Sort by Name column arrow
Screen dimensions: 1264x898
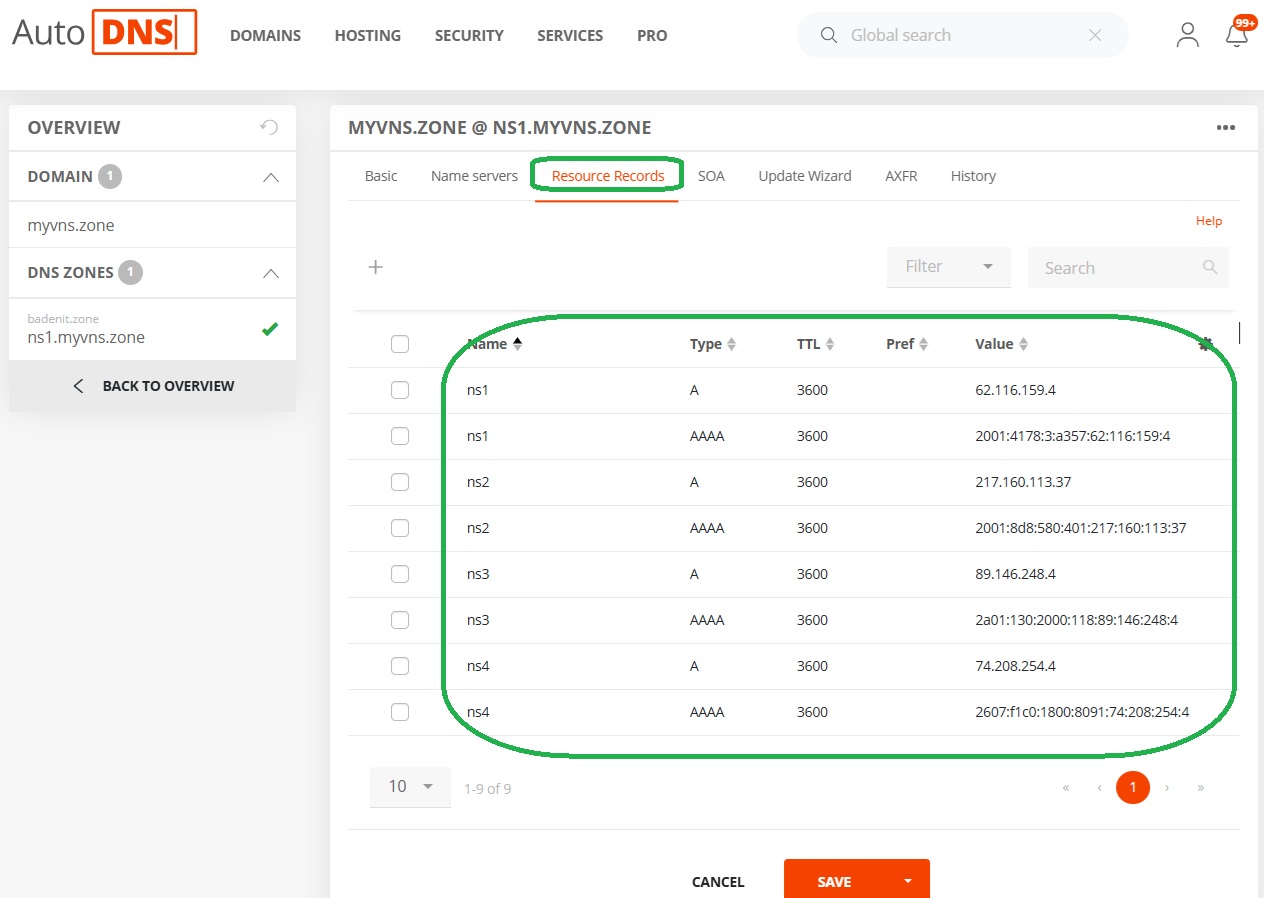(x=517, y=343)
